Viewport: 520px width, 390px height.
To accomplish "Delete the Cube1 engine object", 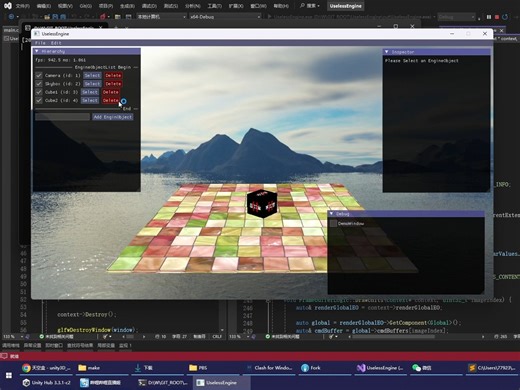I will (x=111, y=92).
